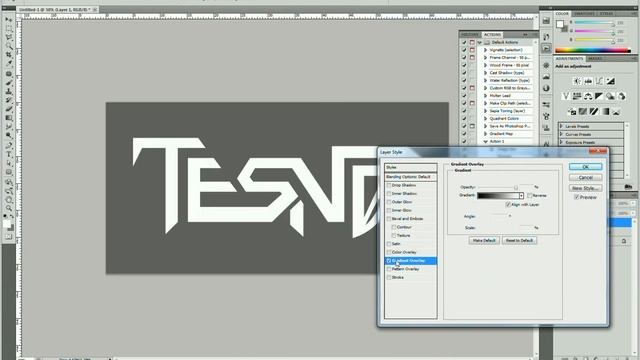The image size is (640, 360).
Task: Expand the Molten Lead action
Action: tap(485, 96)
